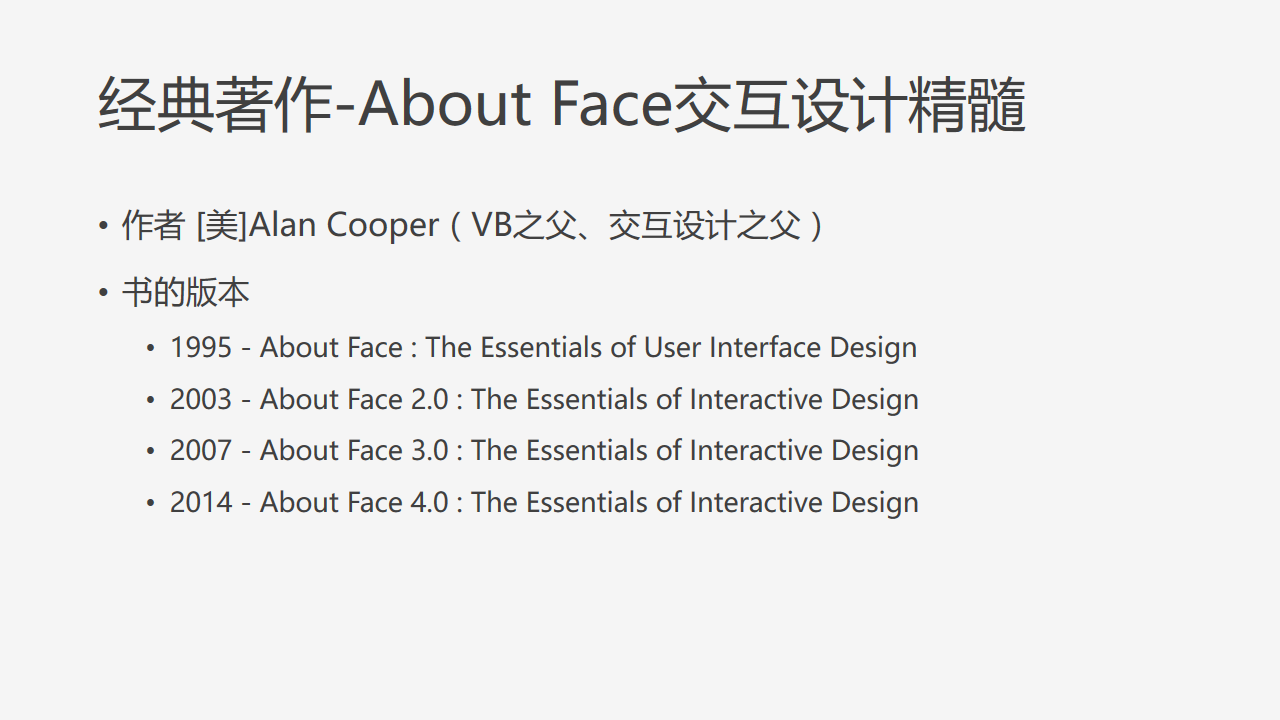Click the "About Face 2.0" text
Viewport: 1280px width, 720px height.
pos(354,400)
